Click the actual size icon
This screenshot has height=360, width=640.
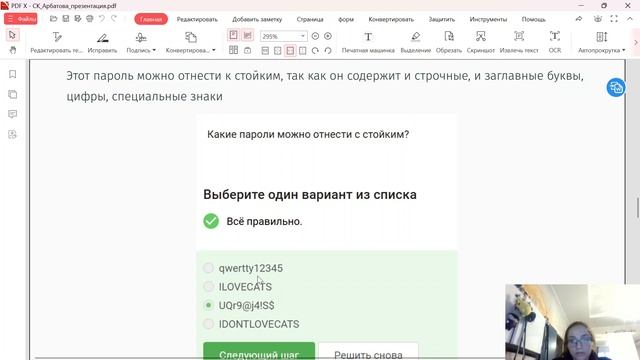(x=265, y=51)
